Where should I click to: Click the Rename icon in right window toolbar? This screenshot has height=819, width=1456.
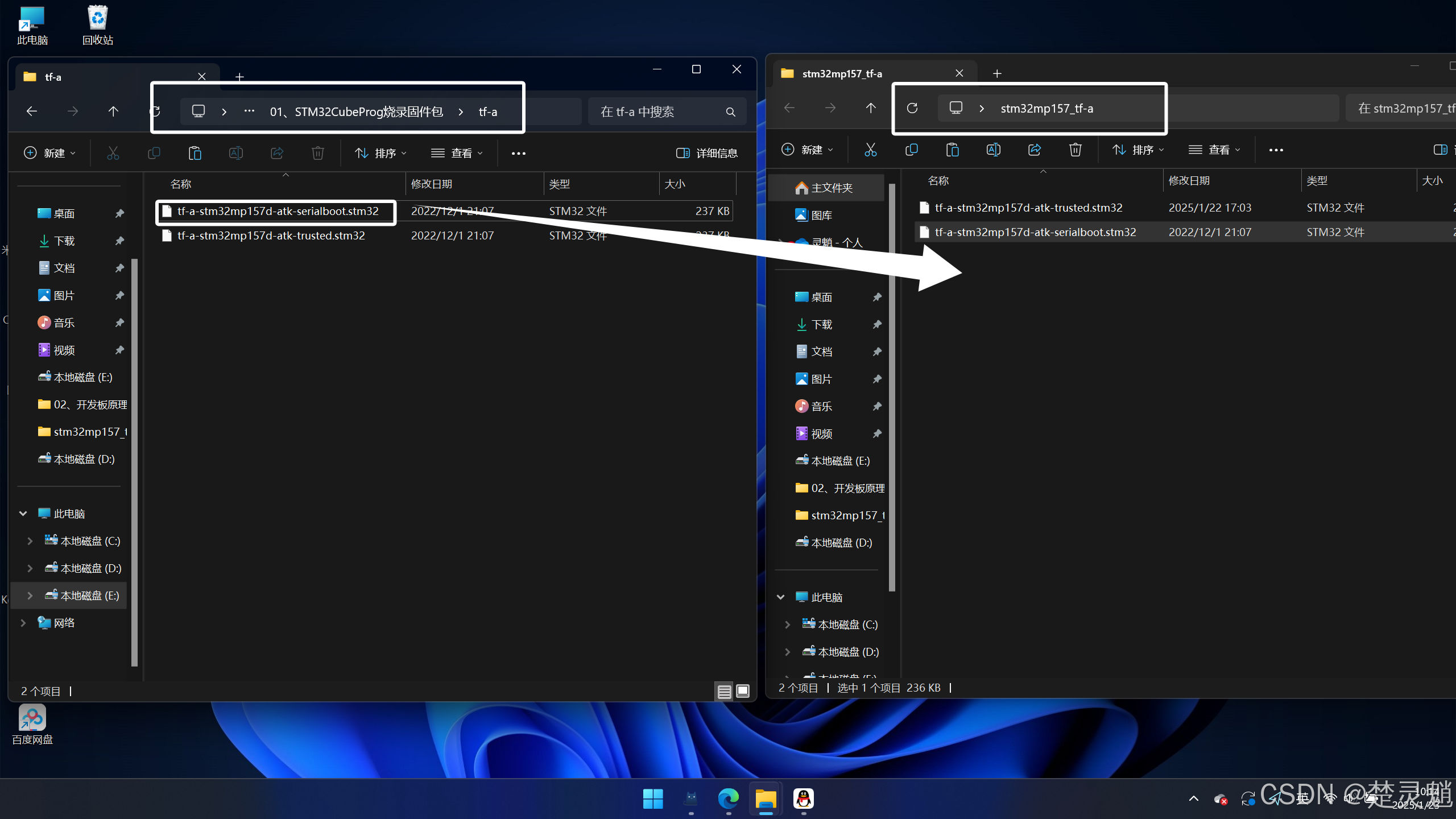993,150
